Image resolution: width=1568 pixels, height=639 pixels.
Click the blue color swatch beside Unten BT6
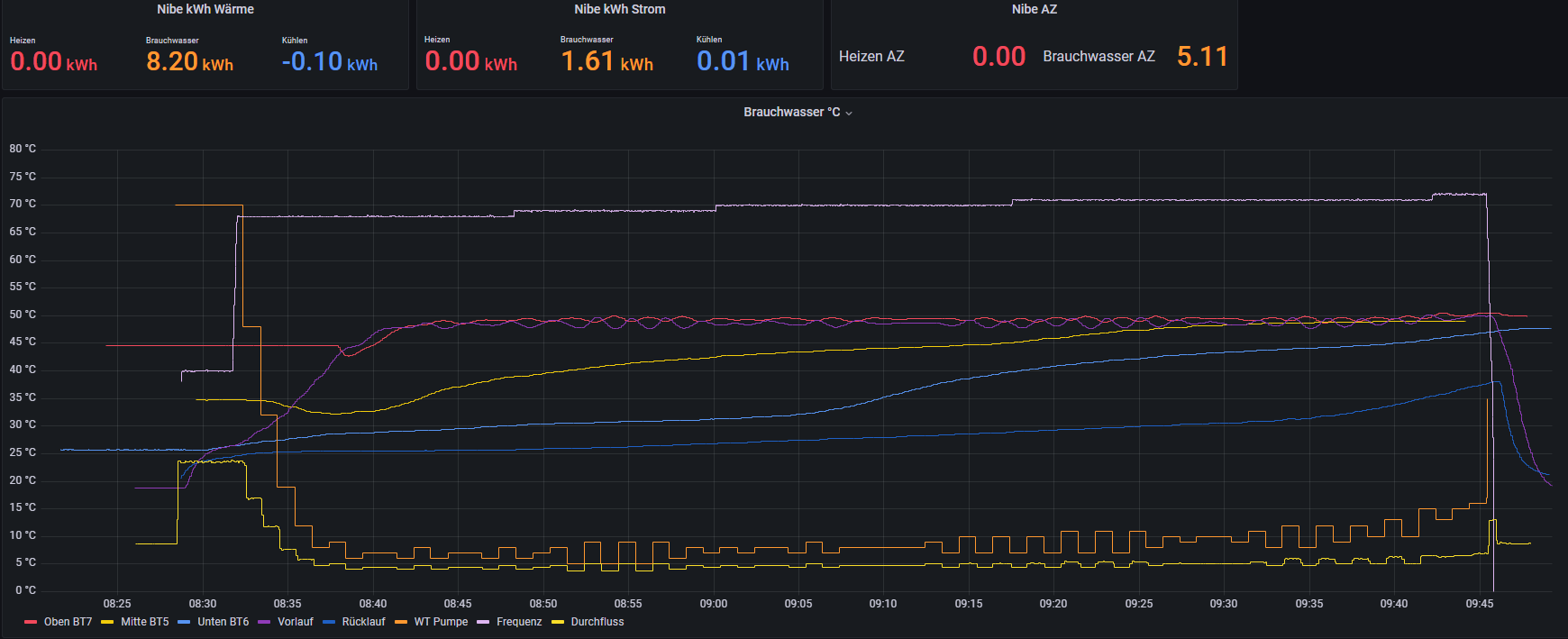click(184, 622)
